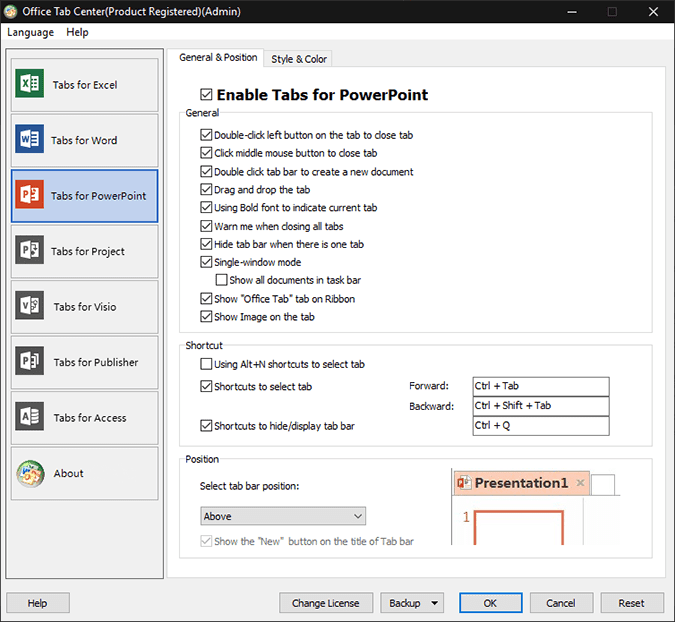Toggle Shortcuts to select tab checkbox

pos(206,387)
